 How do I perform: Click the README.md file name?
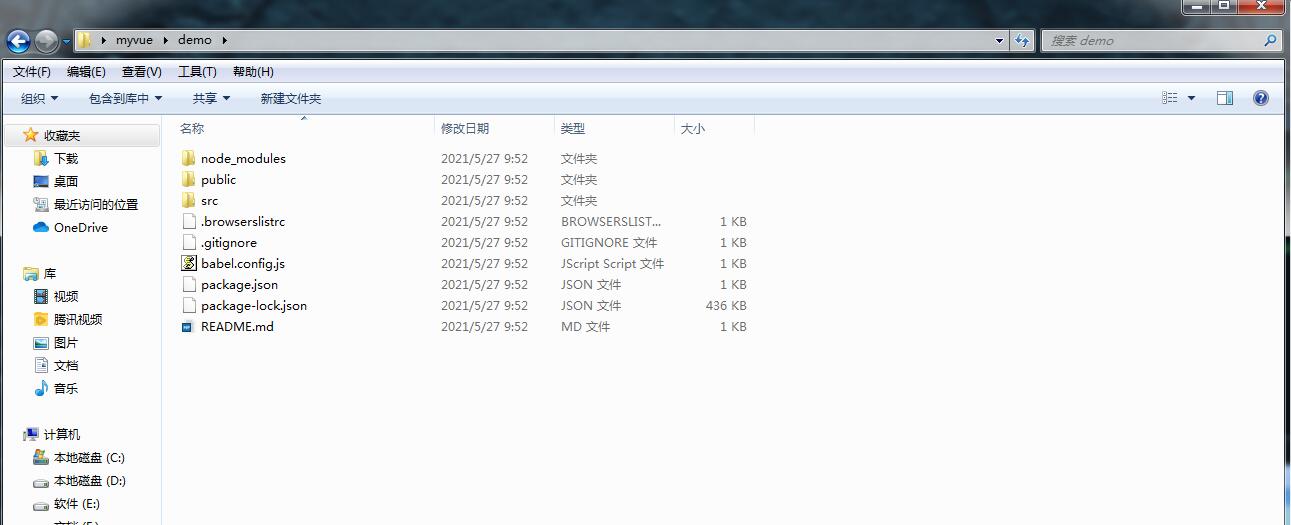pyautogui.click(x=237, y=326)
